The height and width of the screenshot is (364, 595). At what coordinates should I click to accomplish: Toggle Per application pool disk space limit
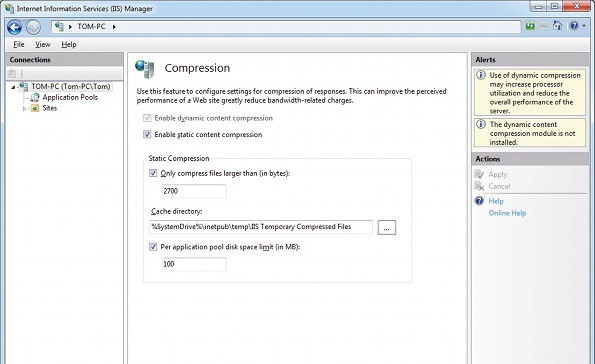tap(153, 247)
